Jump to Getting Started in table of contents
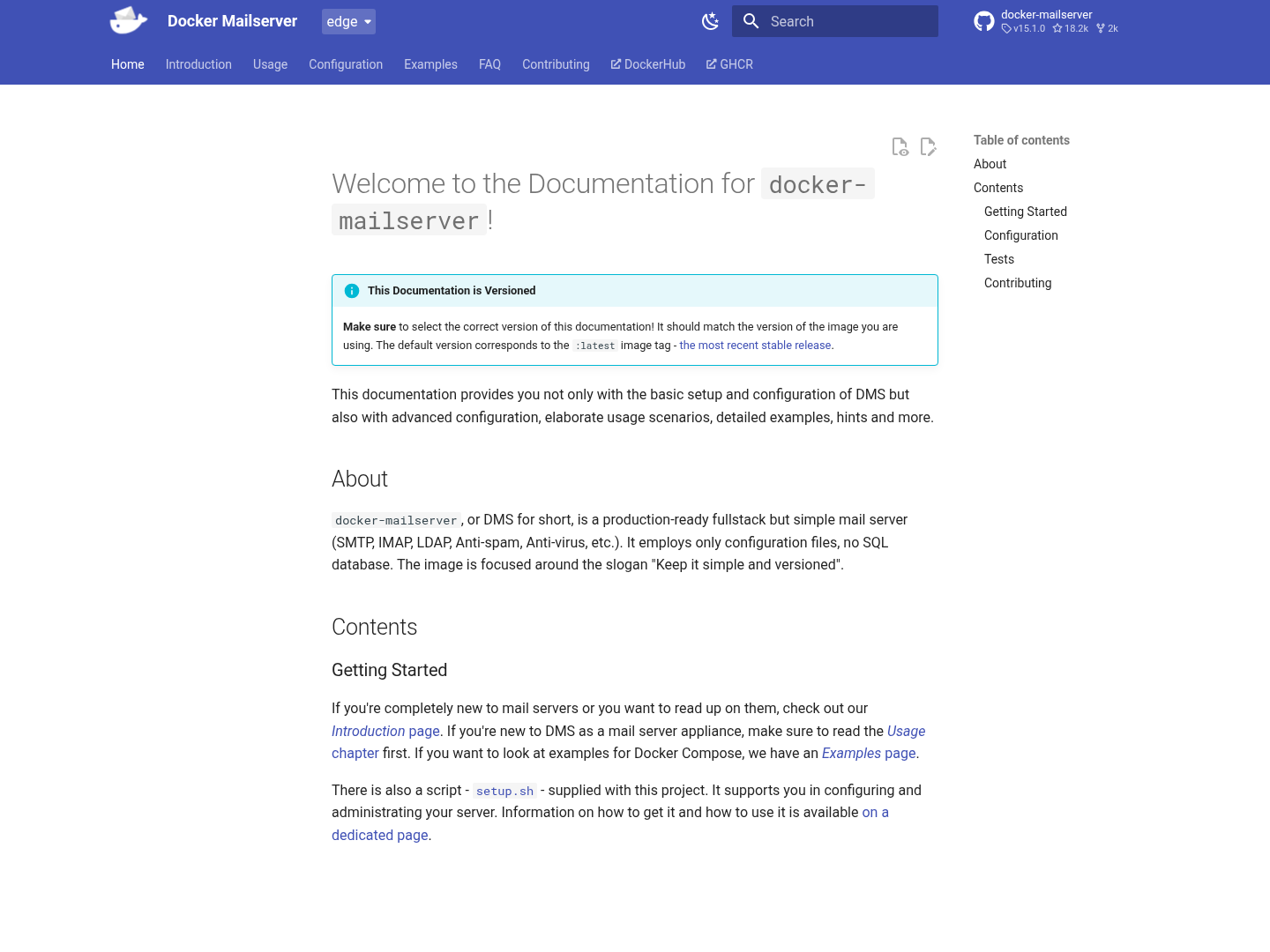The width and height of the screenshot is (1270, 952). point(1026,212)
